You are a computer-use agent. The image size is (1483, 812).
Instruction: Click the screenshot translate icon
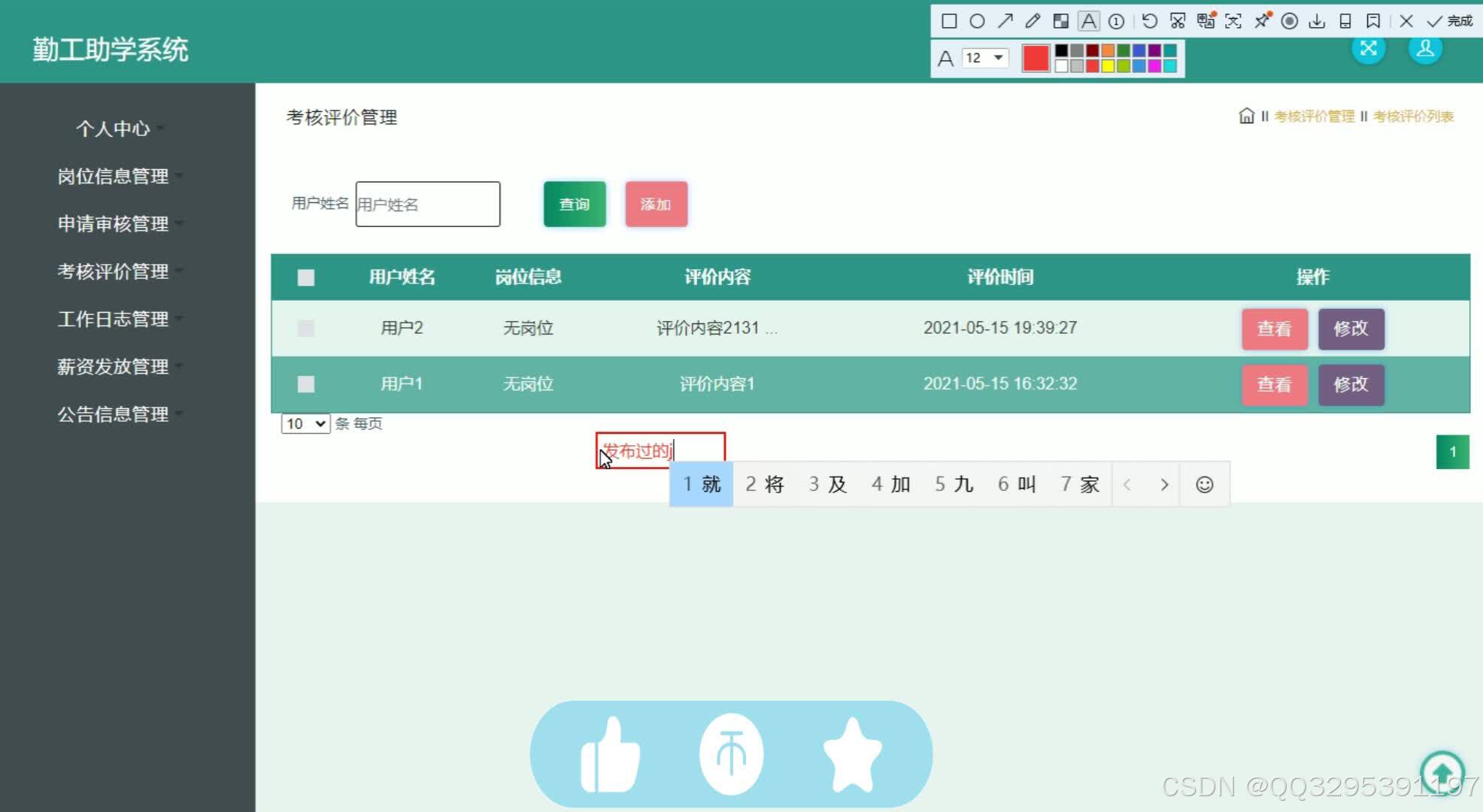tap(1206, 20)
